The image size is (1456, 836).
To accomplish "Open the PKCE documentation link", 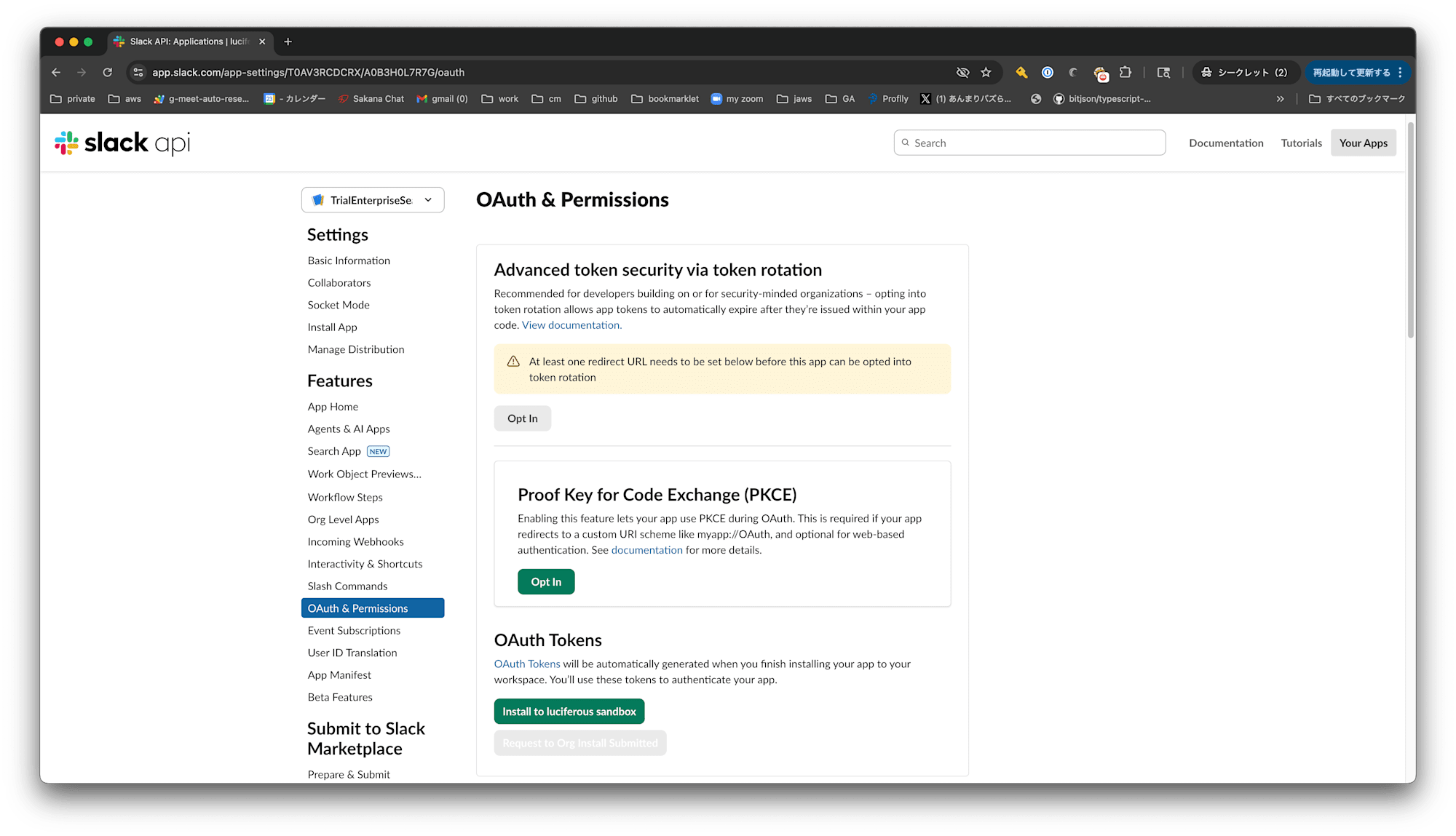I will click(x=647, y=550).
